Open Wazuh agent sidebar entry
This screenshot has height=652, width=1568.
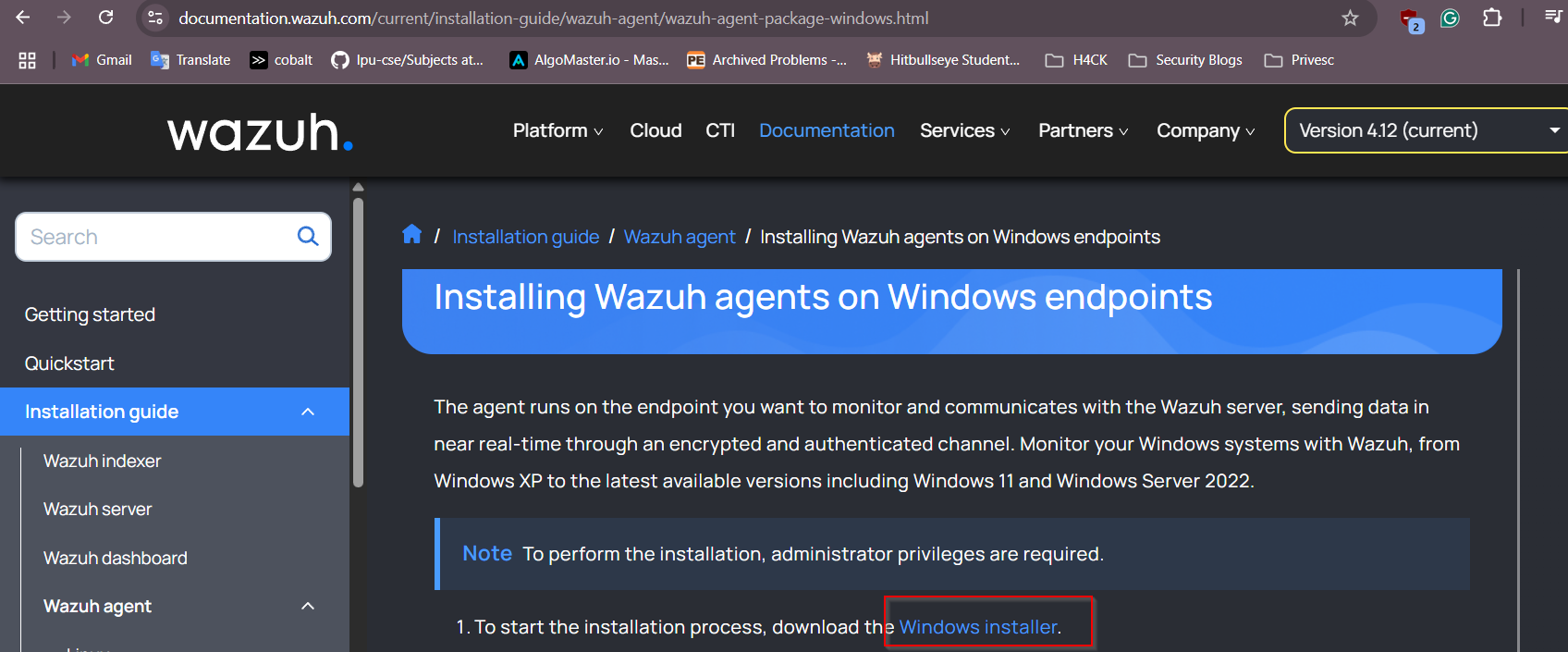tap(97, 606)
